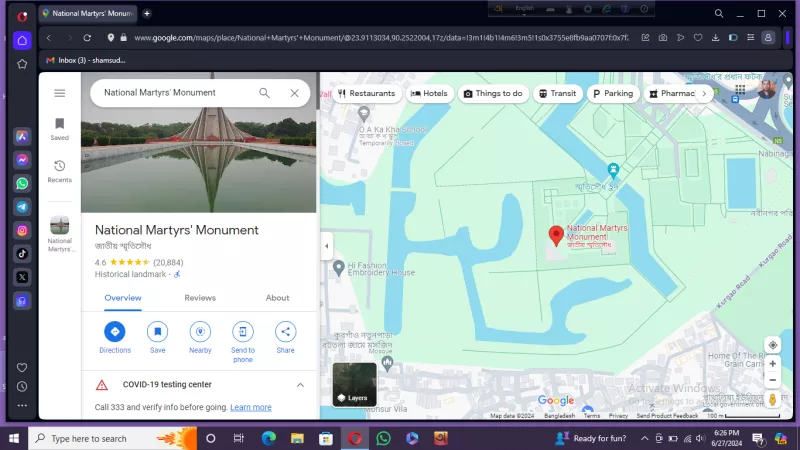Screen dimensions: 800x450
Task: Select Hi Fashion Embroidery House marker
Action: tap(338, 268)
